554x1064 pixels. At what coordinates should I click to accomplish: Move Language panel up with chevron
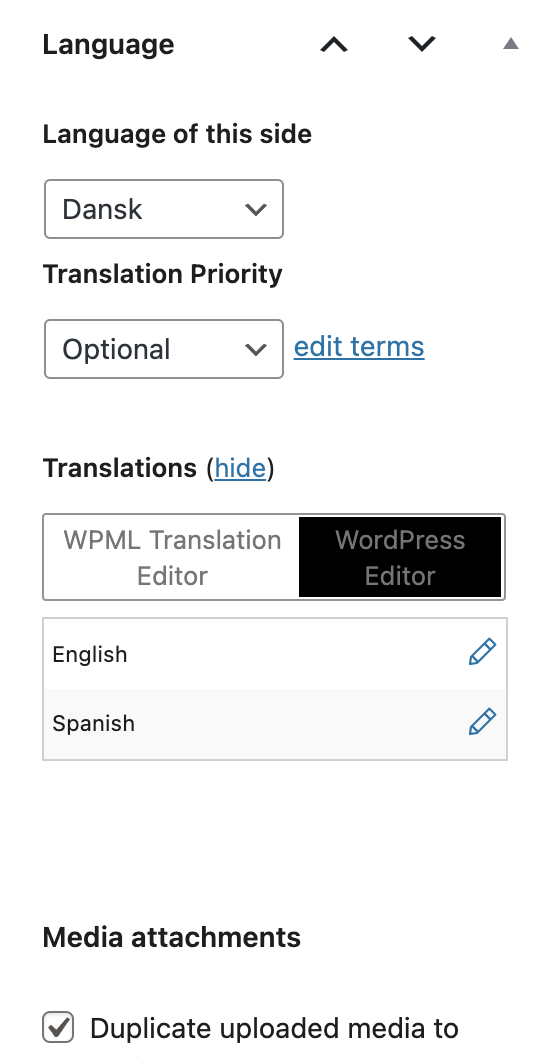point(334,45)
